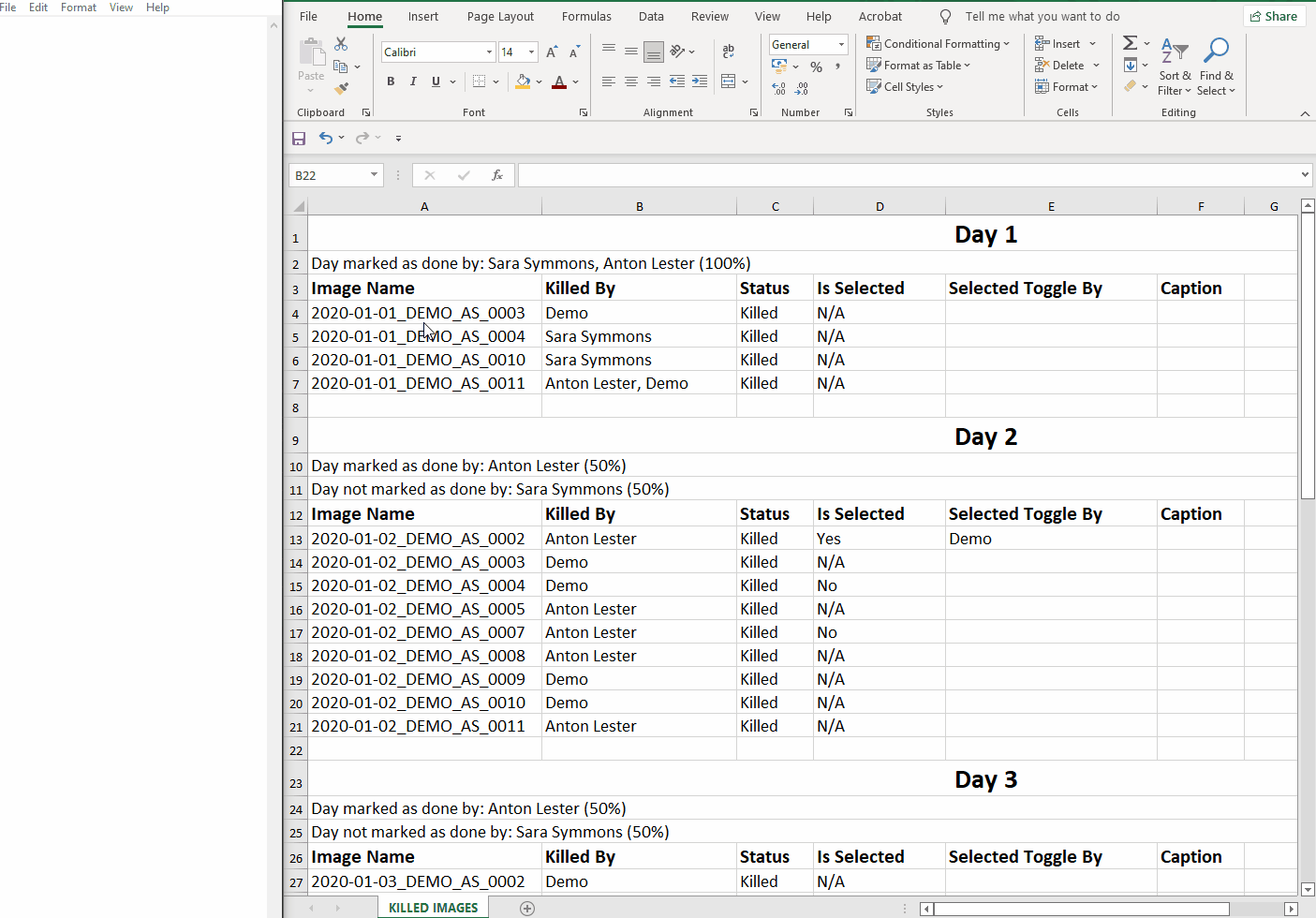Open the View menu in the left window

(x=121, y=7)
